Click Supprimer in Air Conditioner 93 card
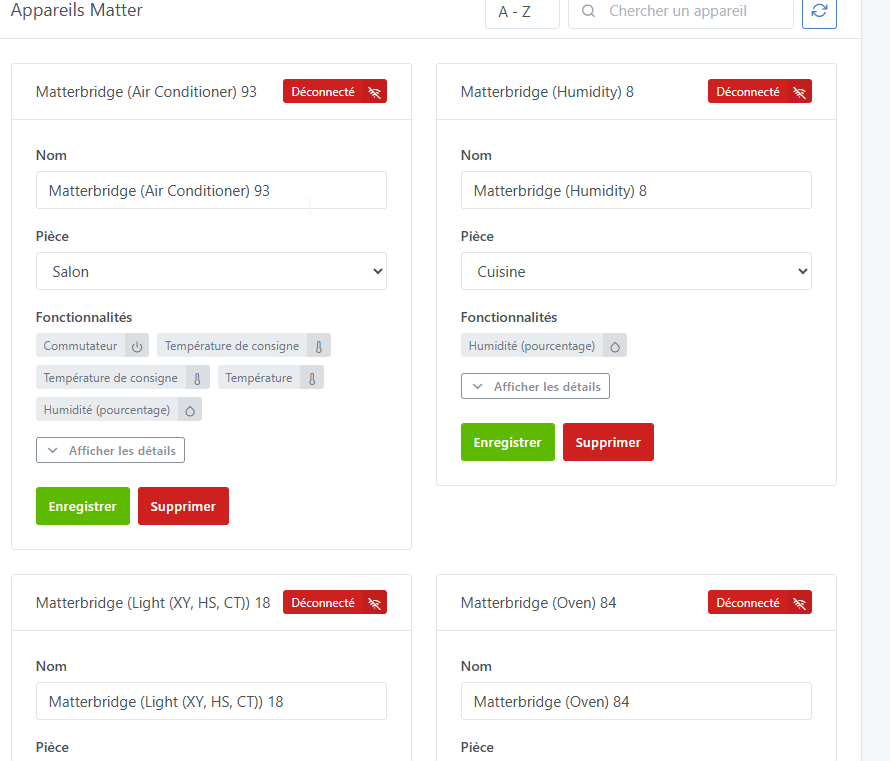The image size is (890, 761). [183, 506]
